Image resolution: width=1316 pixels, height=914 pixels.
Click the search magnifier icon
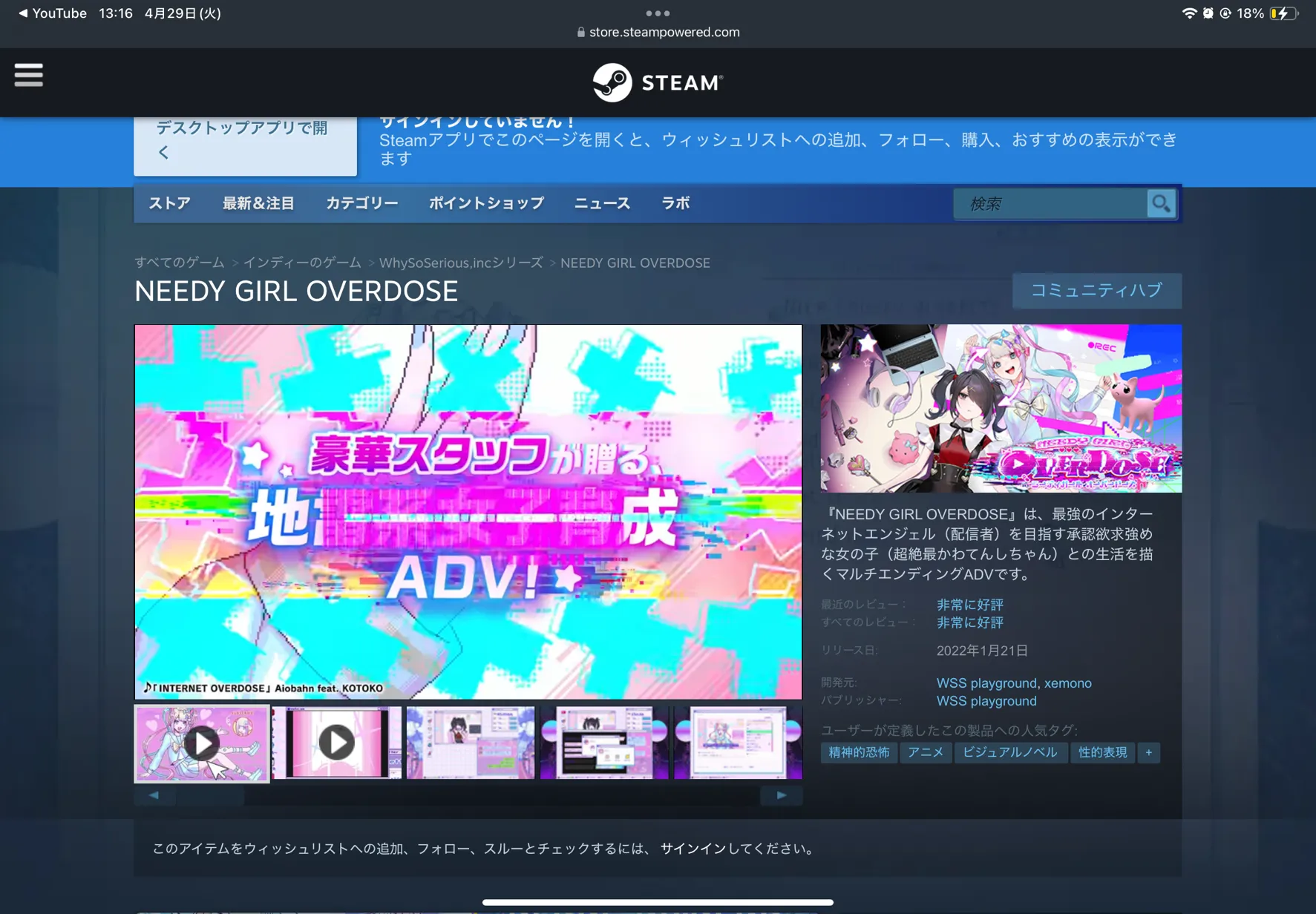tap(1161, 203)
